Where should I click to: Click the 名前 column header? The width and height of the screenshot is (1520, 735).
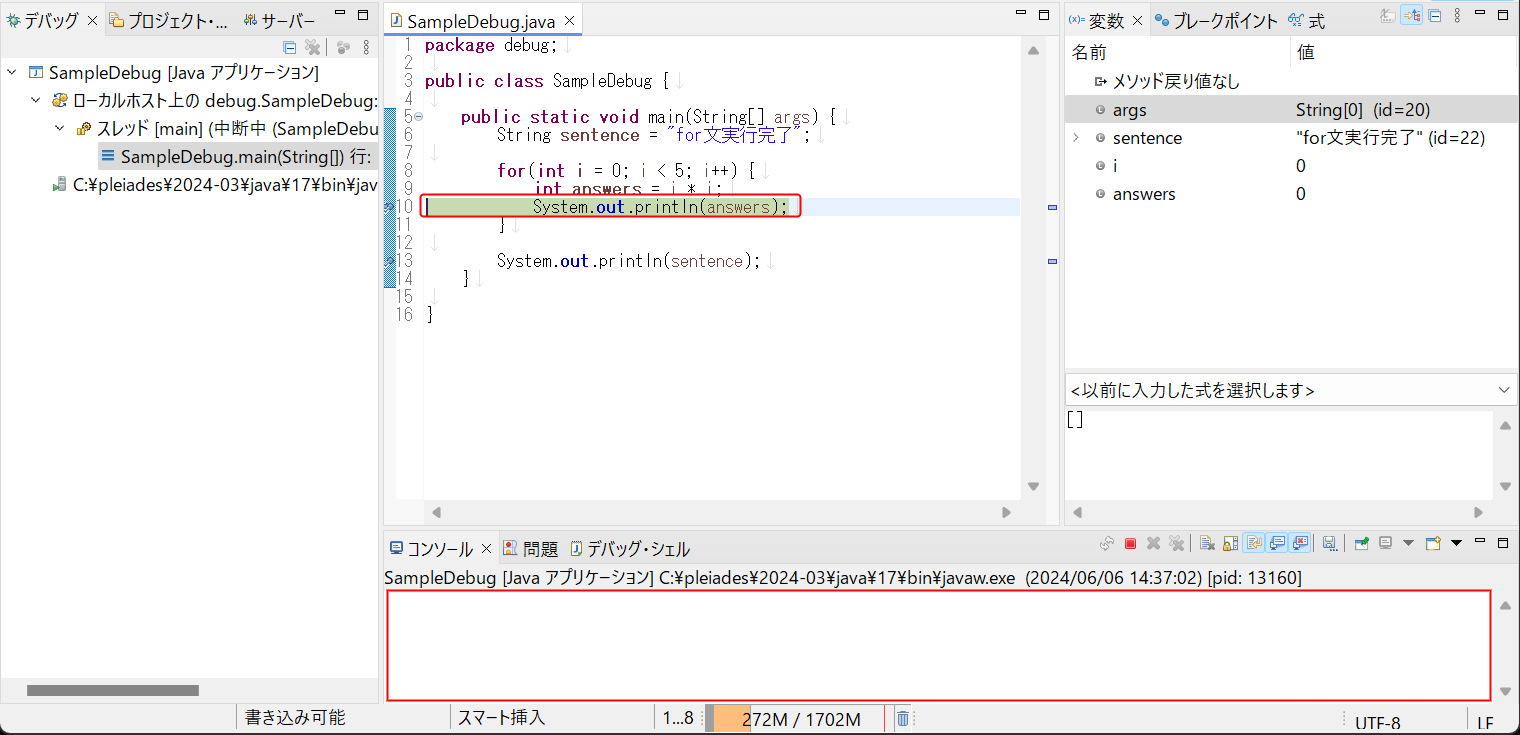[1178, 52]
